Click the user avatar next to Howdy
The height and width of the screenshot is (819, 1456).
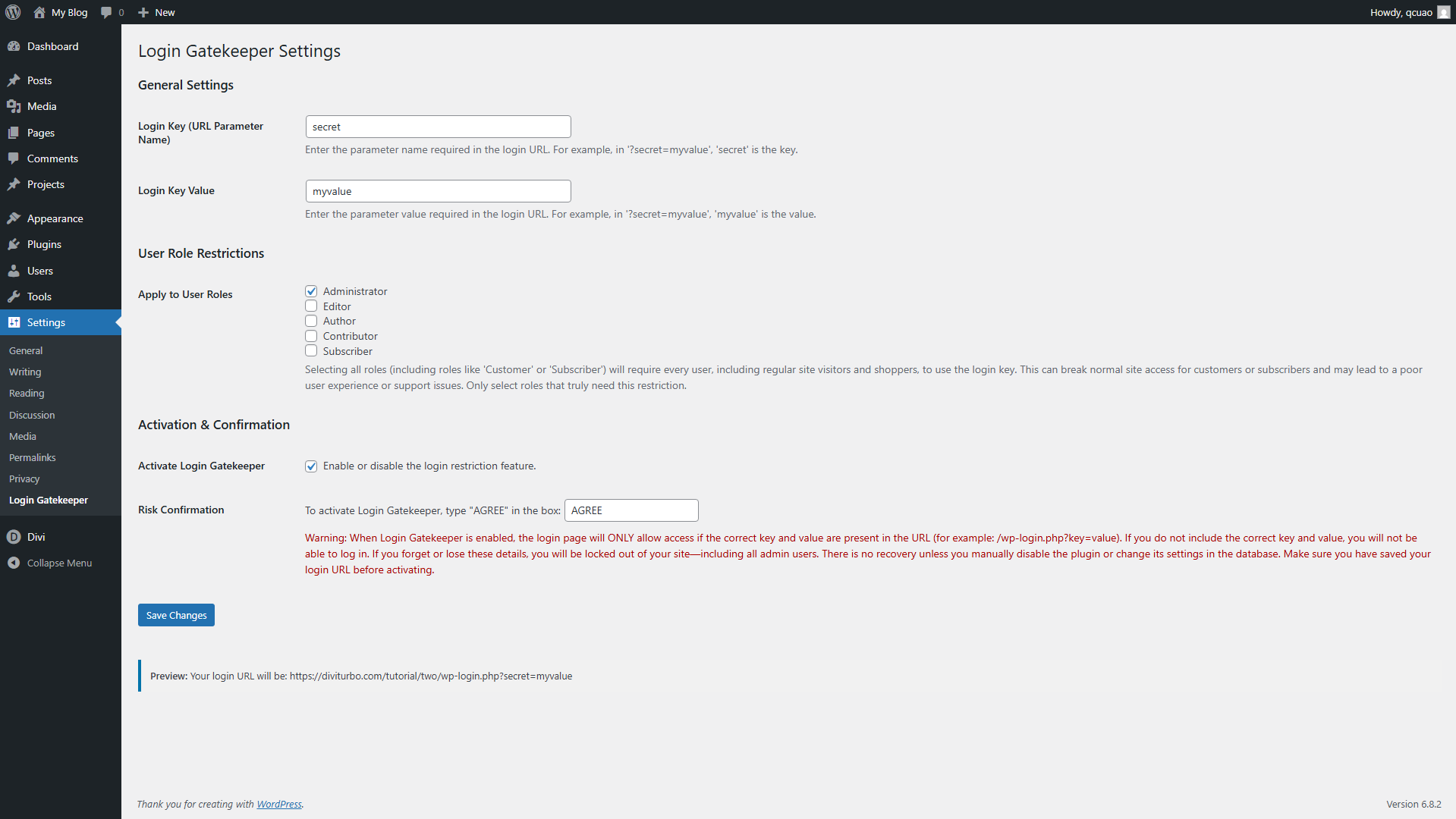1443,12
